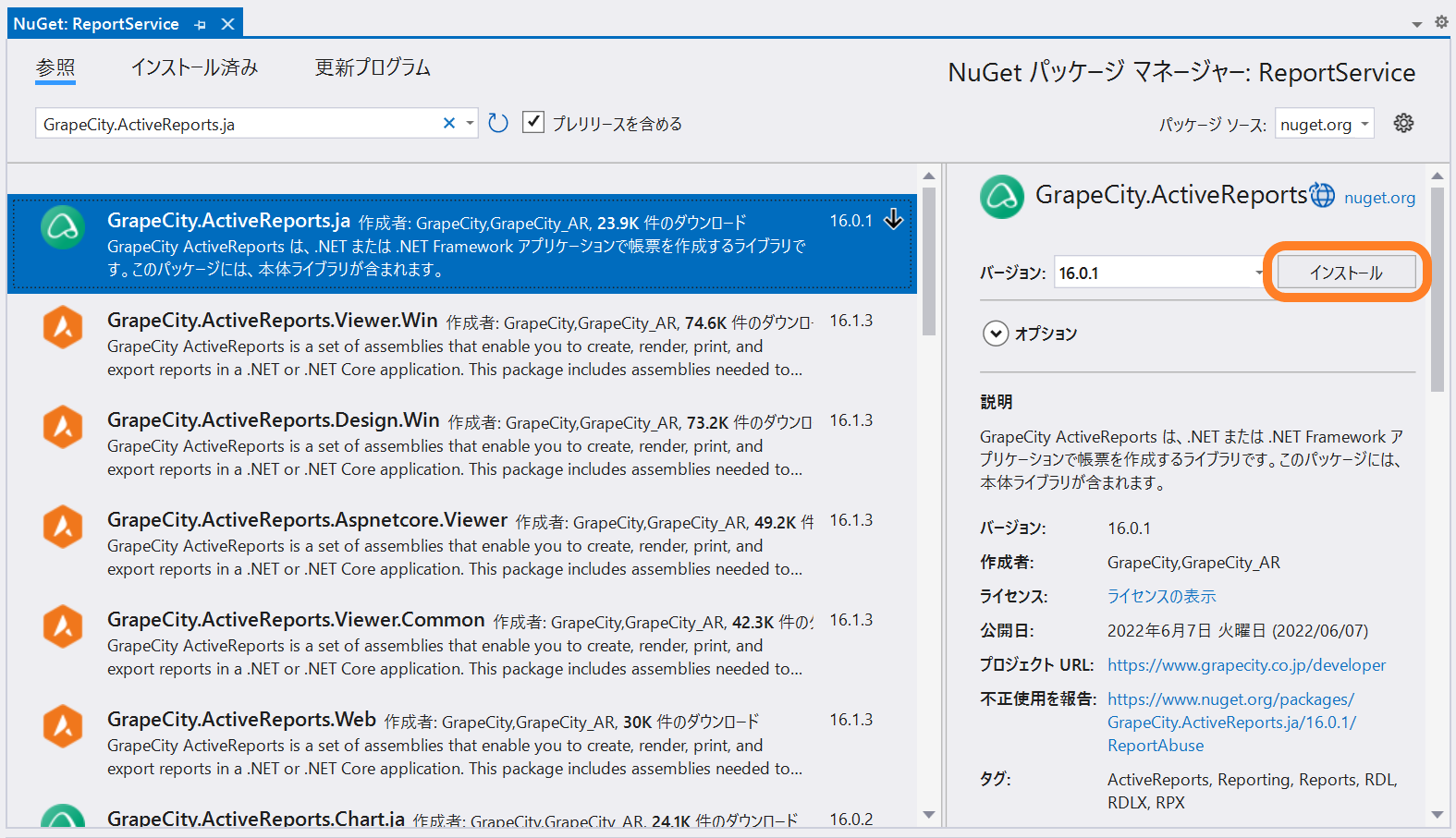Switch to the 参照 tab
This screenshot has height=838, width=1456.
coord(55,67)
